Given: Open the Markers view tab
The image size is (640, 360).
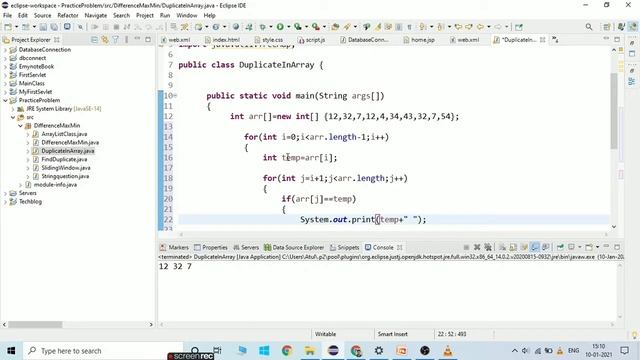Looking at the screenshot, I should click(174, 247).
